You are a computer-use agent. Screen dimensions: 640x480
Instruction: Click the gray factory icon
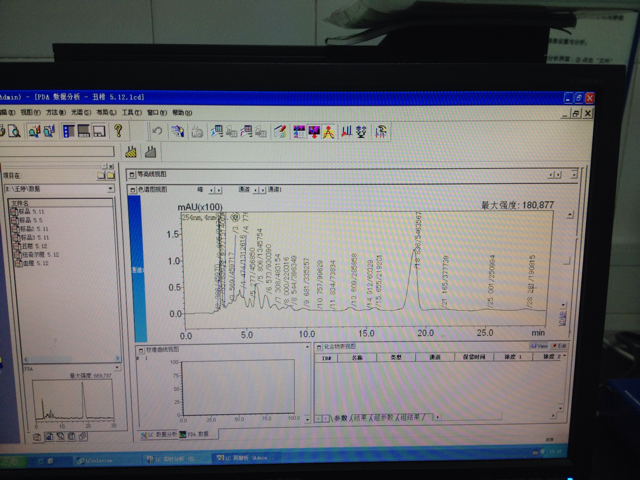pos(151,152)
